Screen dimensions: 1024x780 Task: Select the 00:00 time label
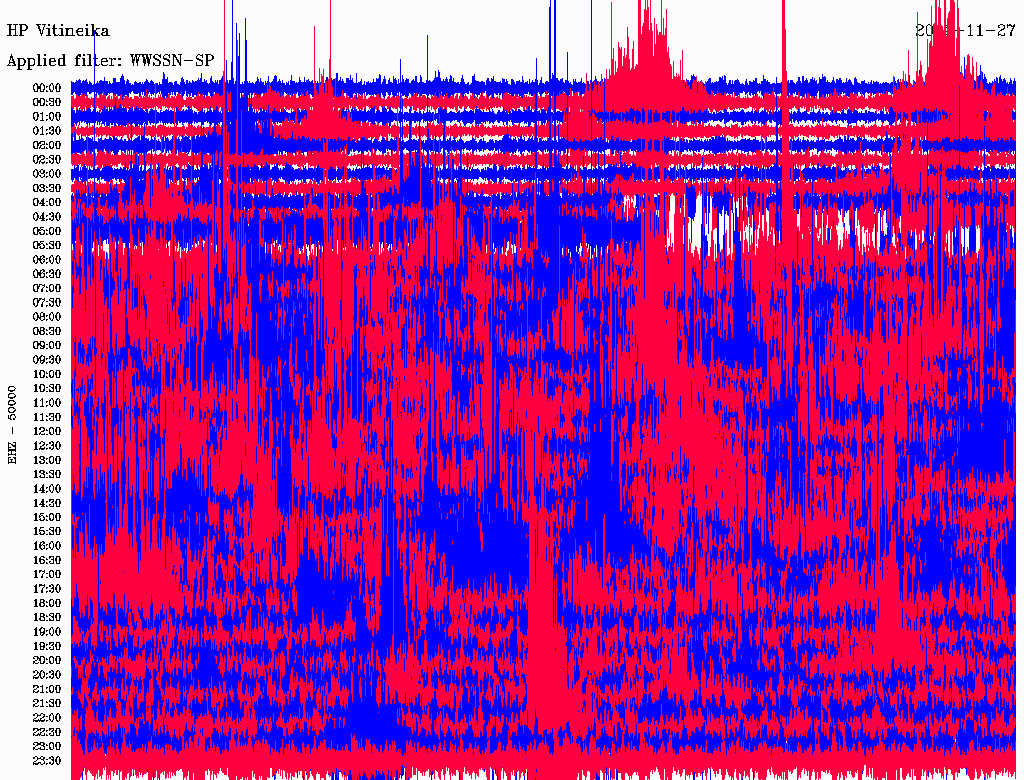[47, 88]
